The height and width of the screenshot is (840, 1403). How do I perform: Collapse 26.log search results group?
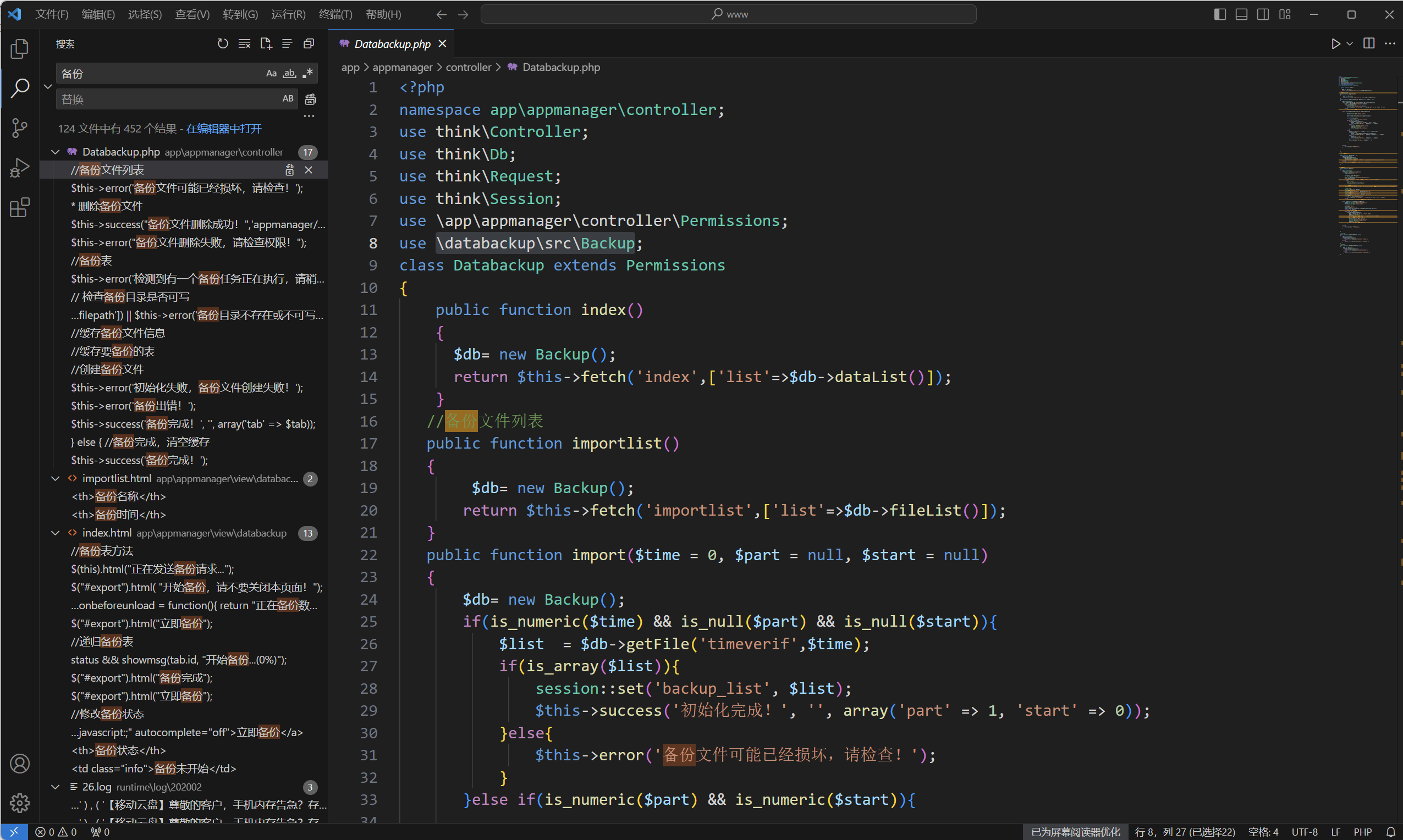point(55,787)
